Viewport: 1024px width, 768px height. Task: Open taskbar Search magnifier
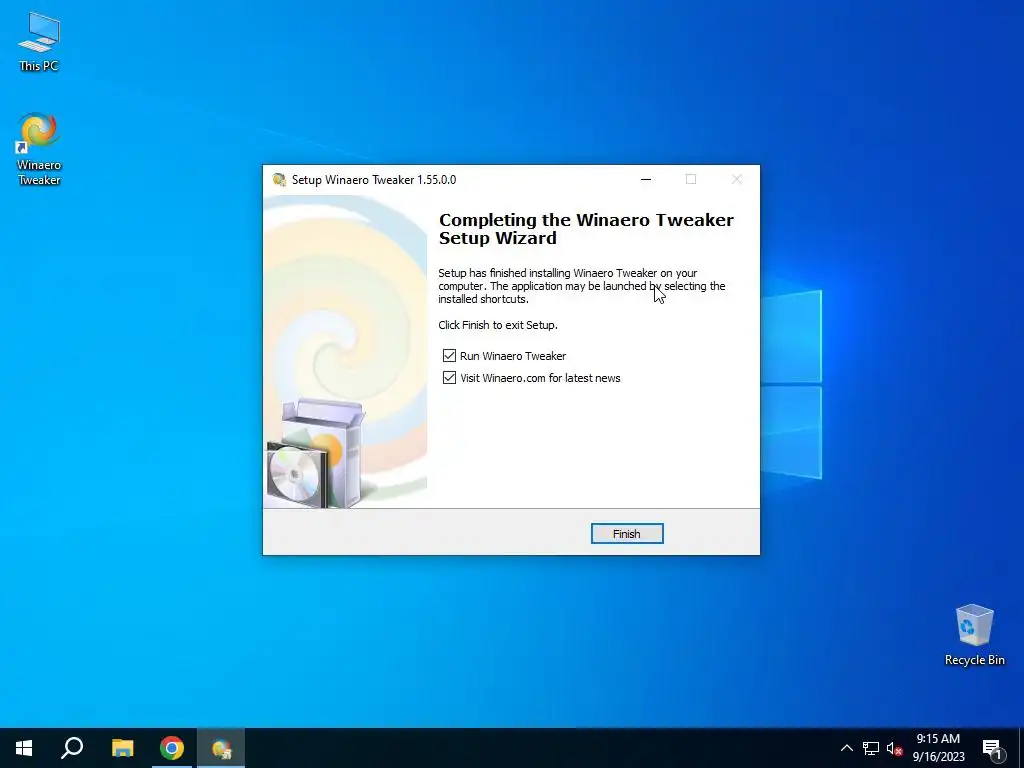[72, 748]
